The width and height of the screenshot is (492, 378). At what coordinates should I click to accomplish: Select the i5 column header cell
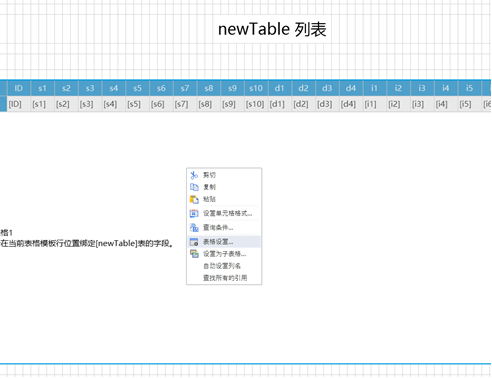[470, 88]
